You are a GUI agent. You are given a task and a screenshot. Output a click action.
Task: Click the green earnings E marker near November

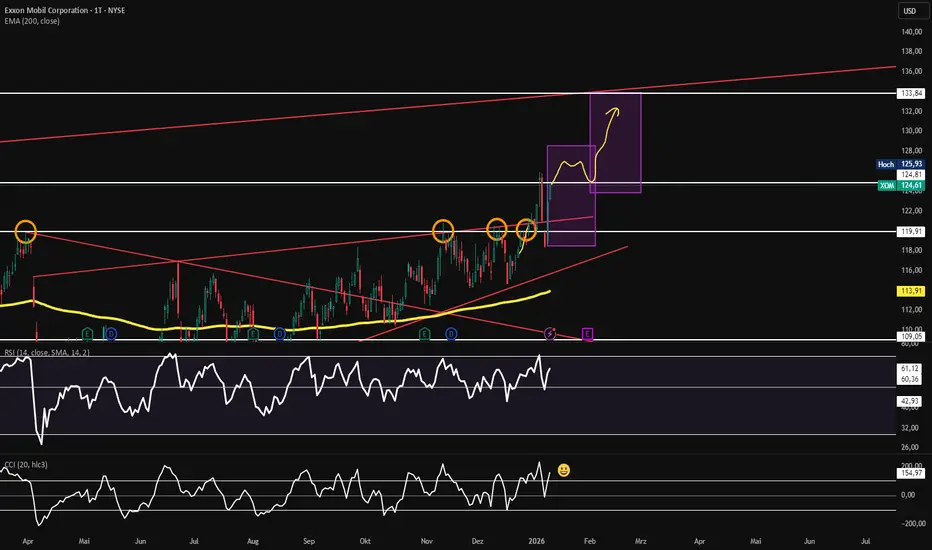click(424, 334)
